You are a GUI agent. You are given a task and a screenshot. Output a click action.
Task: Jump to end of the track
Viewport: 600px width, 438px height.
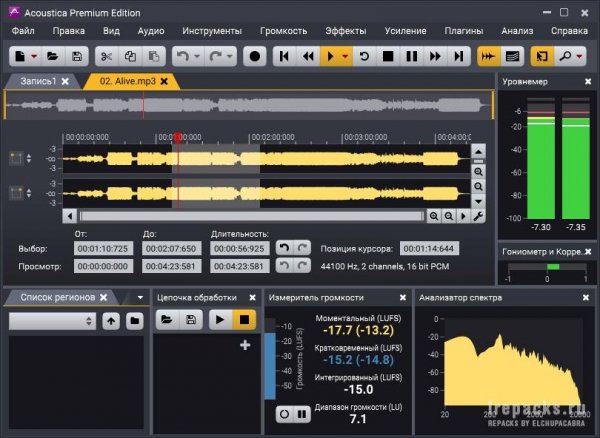tap(458, 57)
